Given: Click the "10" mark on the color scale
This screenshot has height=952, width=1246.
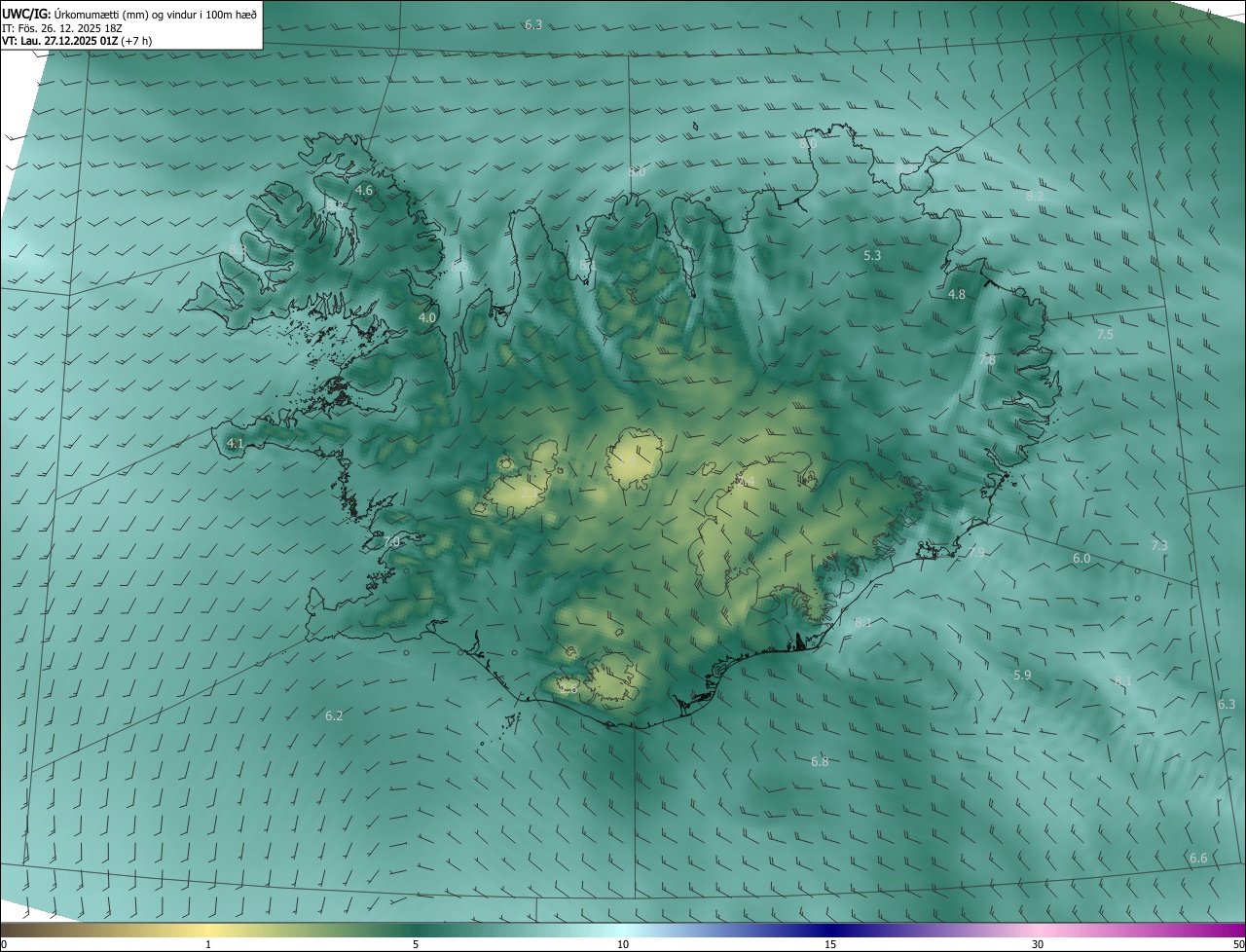Looking at the screenshot, I should tap(623, 944).
